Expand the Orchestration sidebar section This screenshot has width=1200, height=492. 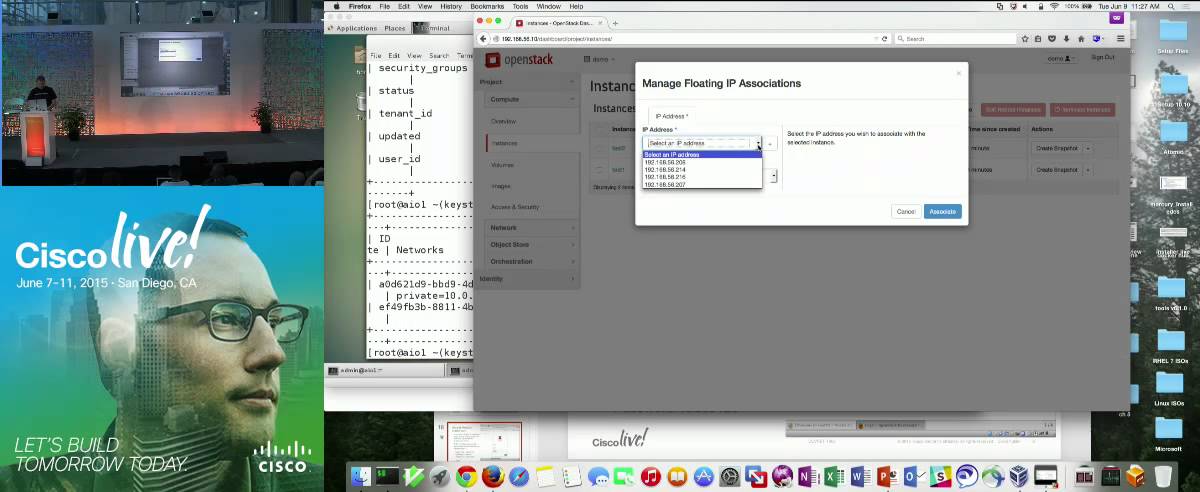(530, 261)
